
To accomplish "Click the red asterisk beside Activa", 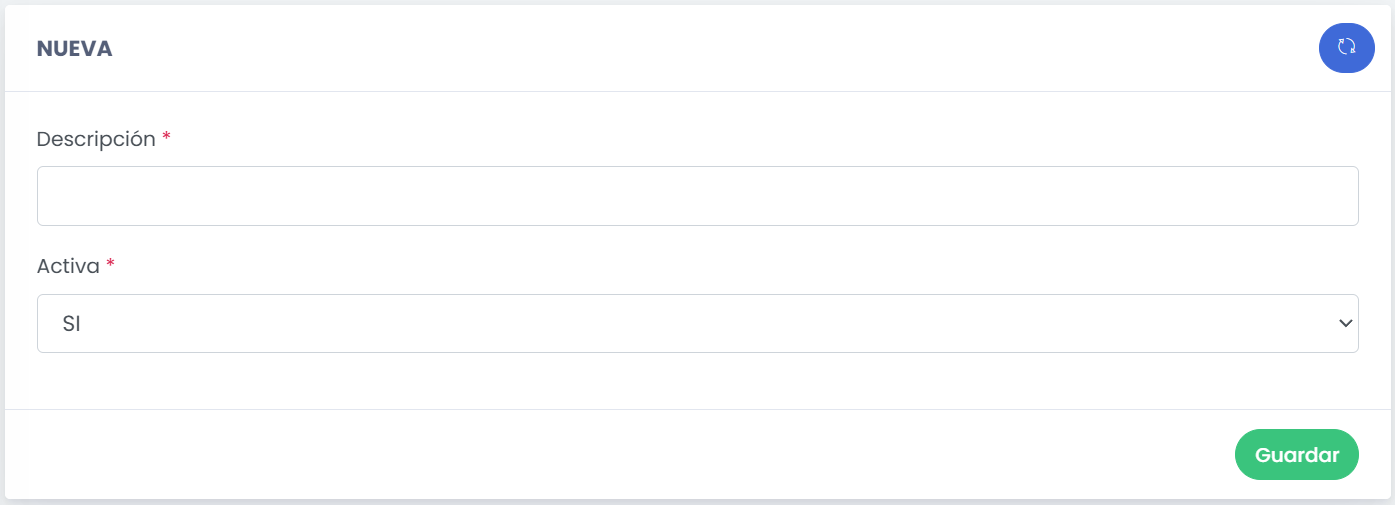I will click(111, 267).
